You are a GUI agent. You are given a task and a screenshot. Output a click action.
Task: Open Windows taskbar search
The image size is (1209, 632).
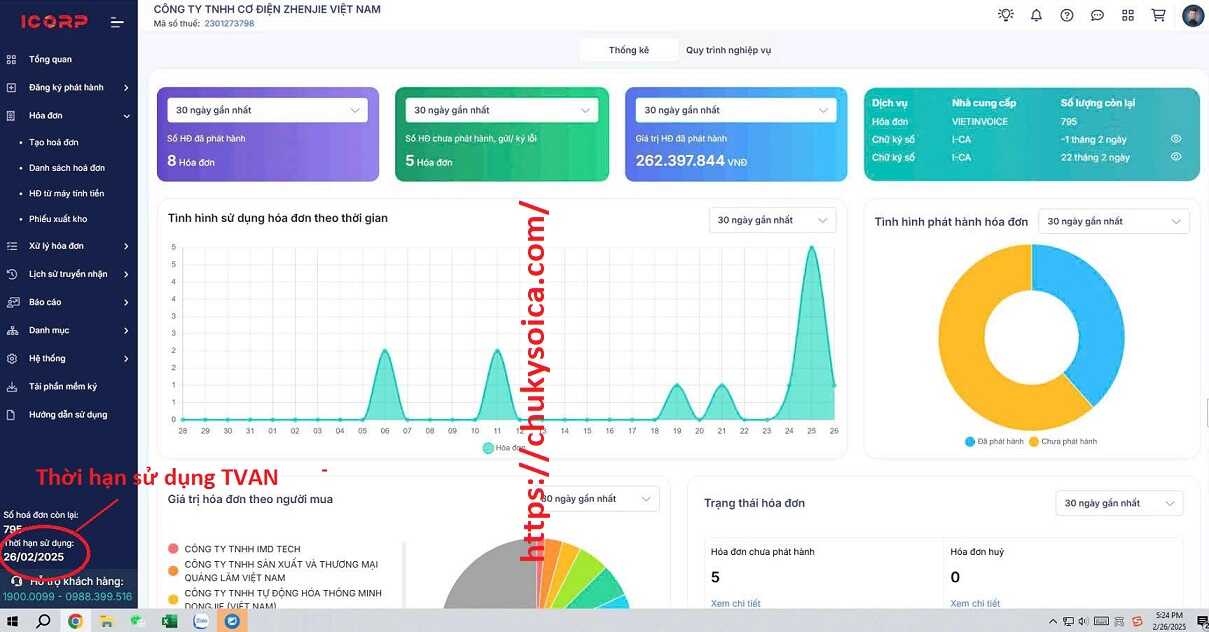coord(43,621)
